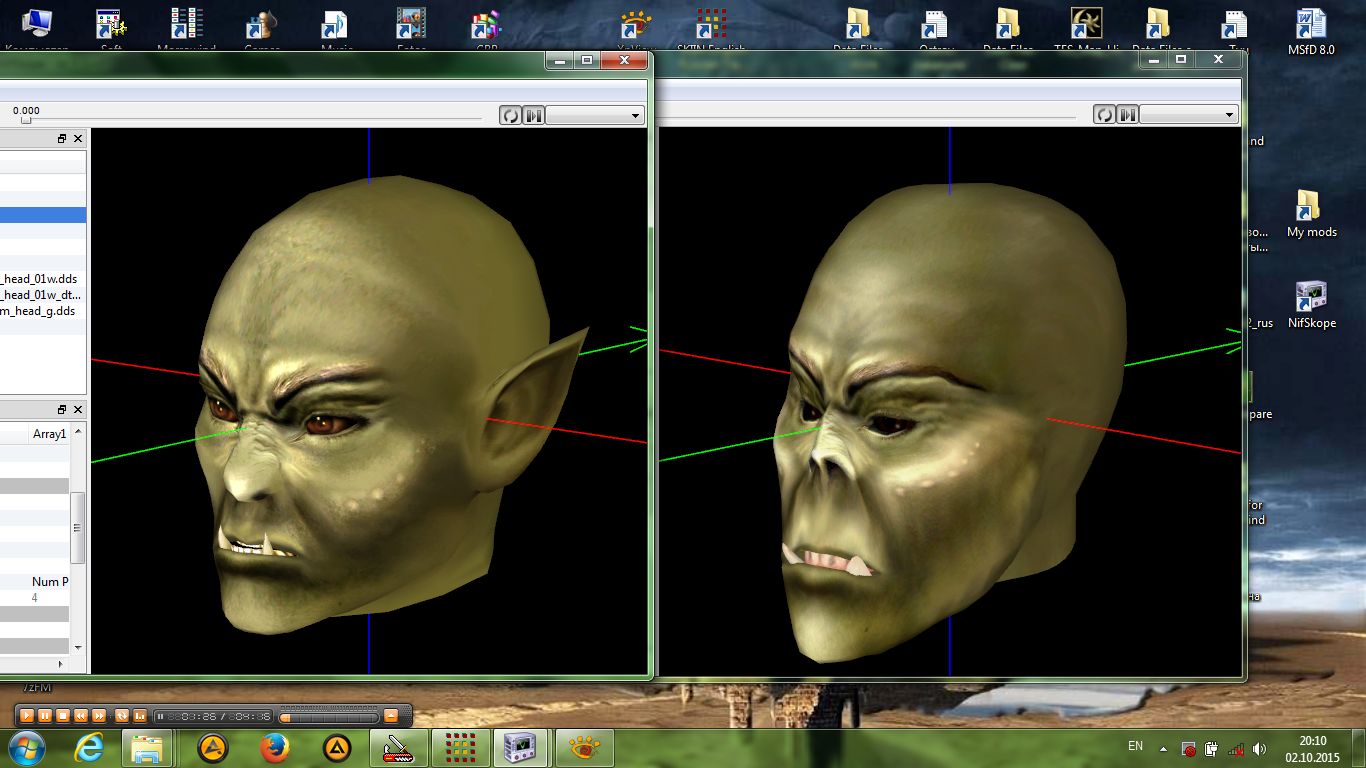The image size is (1366, 768).
Task: Open the Windows Start menu
Action: (26, 748)
